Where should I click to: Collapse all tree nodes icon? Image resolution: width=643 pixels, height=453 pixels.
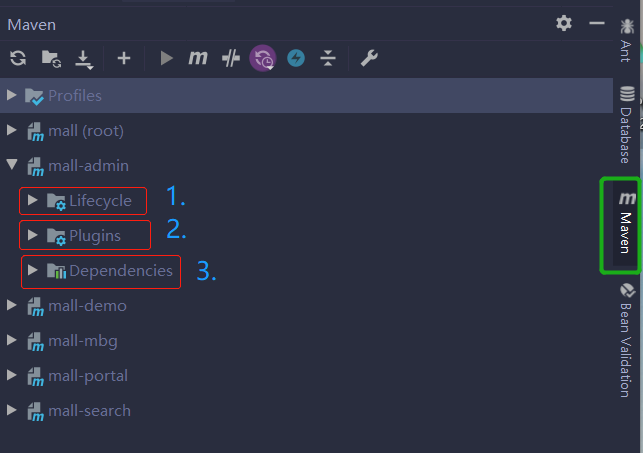pos(328,58)
